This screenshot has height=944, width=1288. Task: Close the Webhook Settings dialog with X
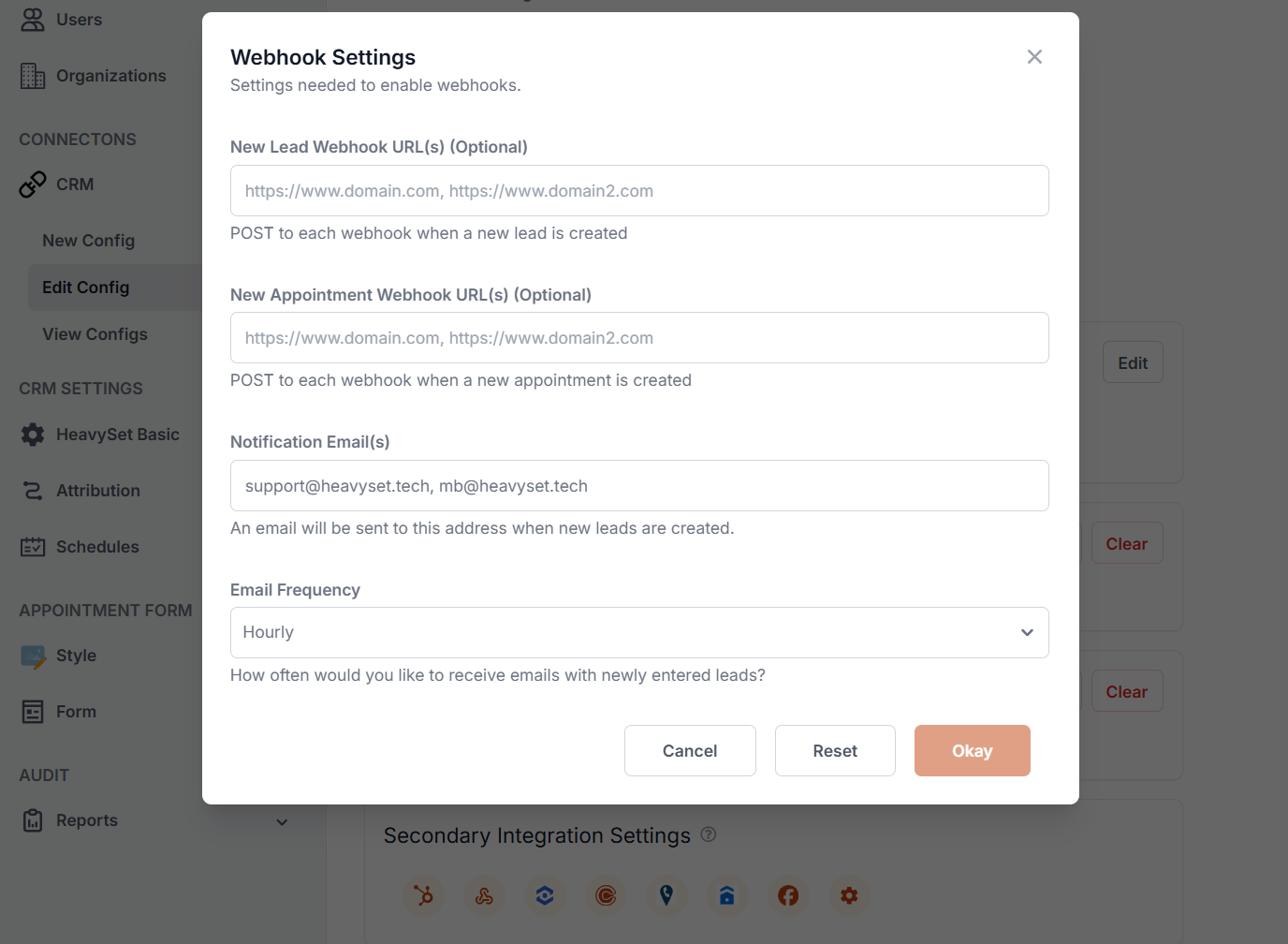tap(1034, 57)
